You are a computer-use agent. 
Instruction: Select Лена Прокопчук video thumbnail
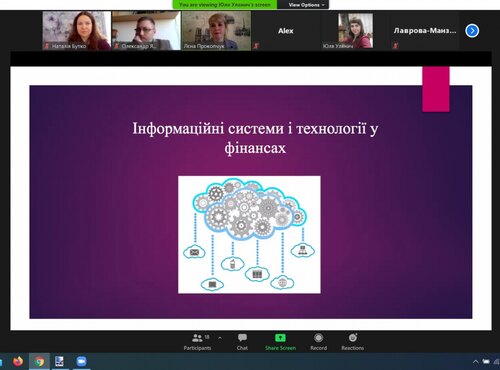(216, 31)
